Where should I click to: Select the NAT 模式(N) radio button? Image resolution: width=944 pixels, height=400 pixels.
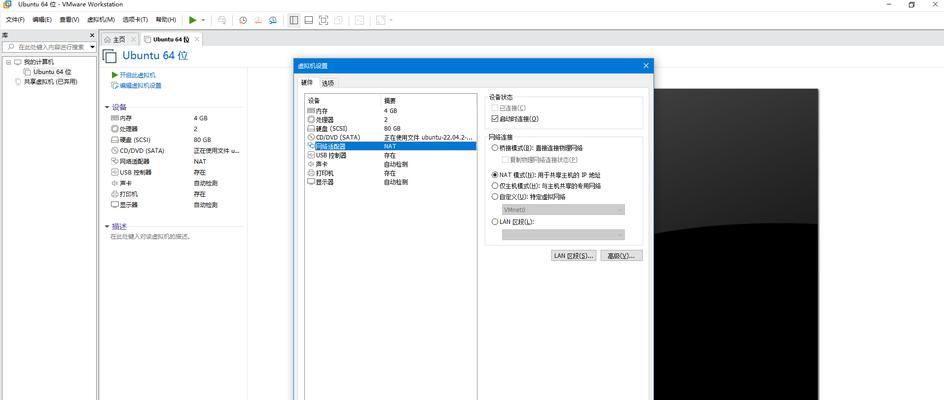(x=495, y=175)
